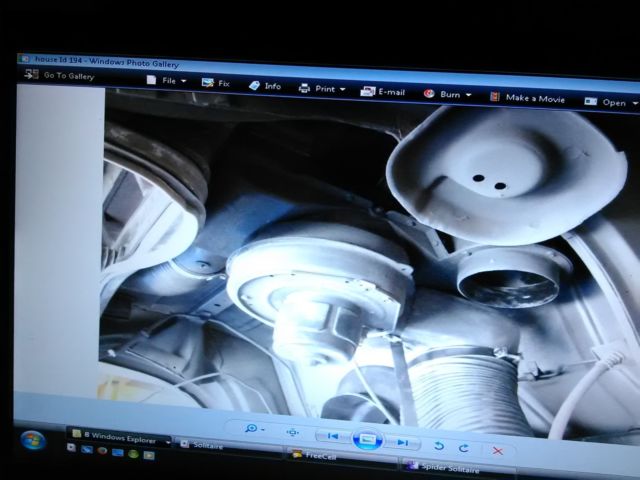Click the zoom magnifier control
This screenshot has width=640, height=480.
pyautogui.click(x=252, y=430)
